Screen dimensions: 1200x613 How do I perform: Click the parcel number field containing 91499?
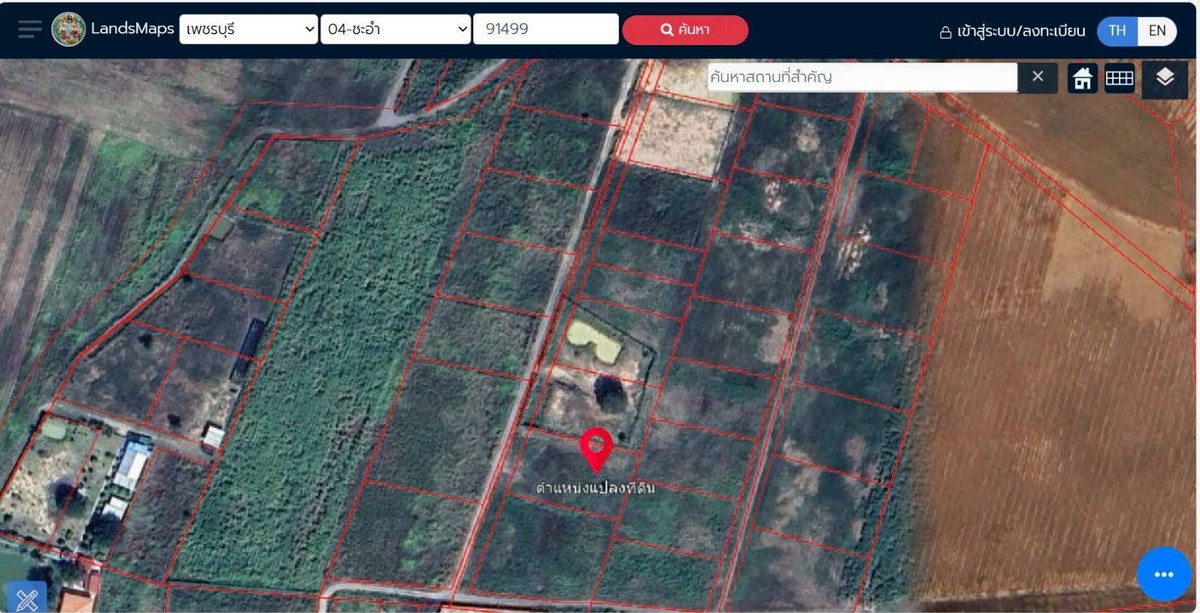pyautogui.click(x=546, y=29)
